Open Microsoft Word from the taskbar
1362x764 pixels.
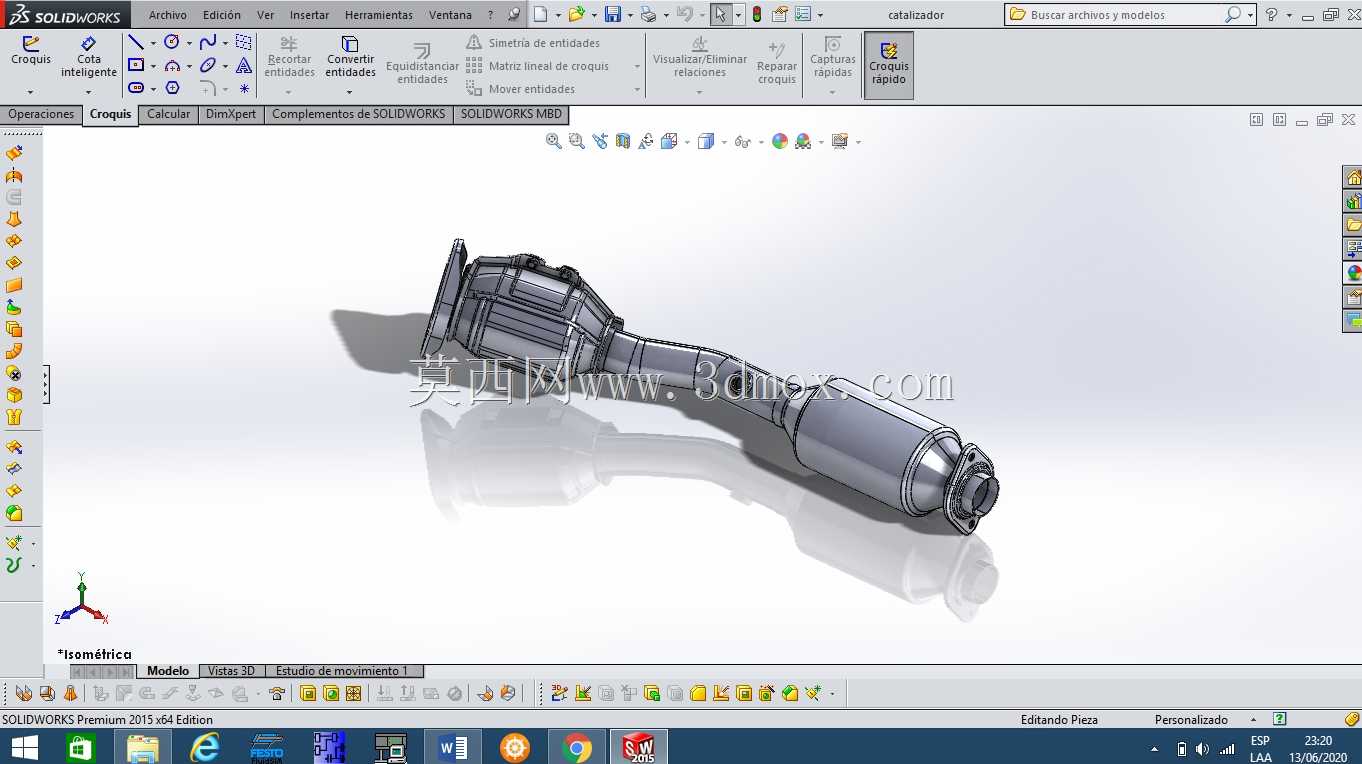pos(453,747)
